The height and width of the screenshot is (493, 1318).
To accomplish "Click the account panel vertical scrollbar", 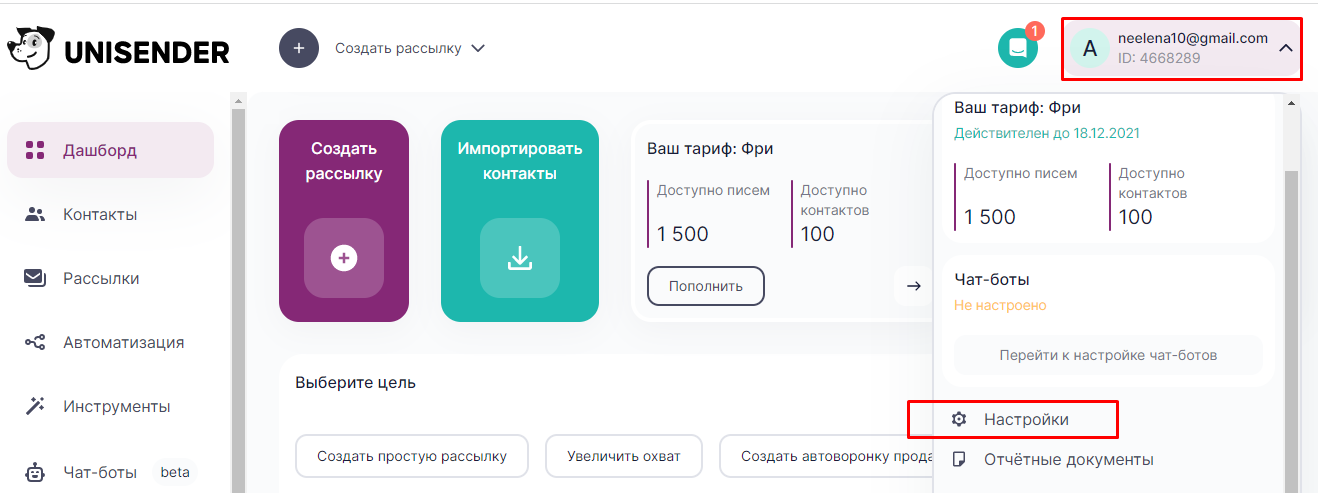I will click(1290, 300).
